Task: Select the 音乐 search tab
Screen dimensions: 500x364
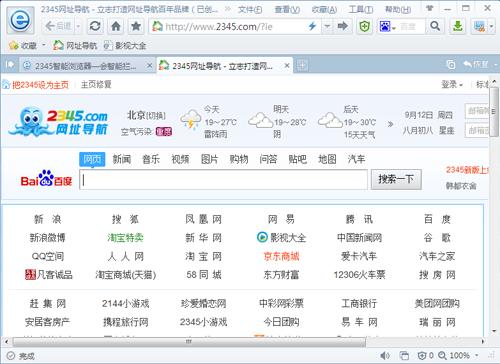Action: coord(151,159)
